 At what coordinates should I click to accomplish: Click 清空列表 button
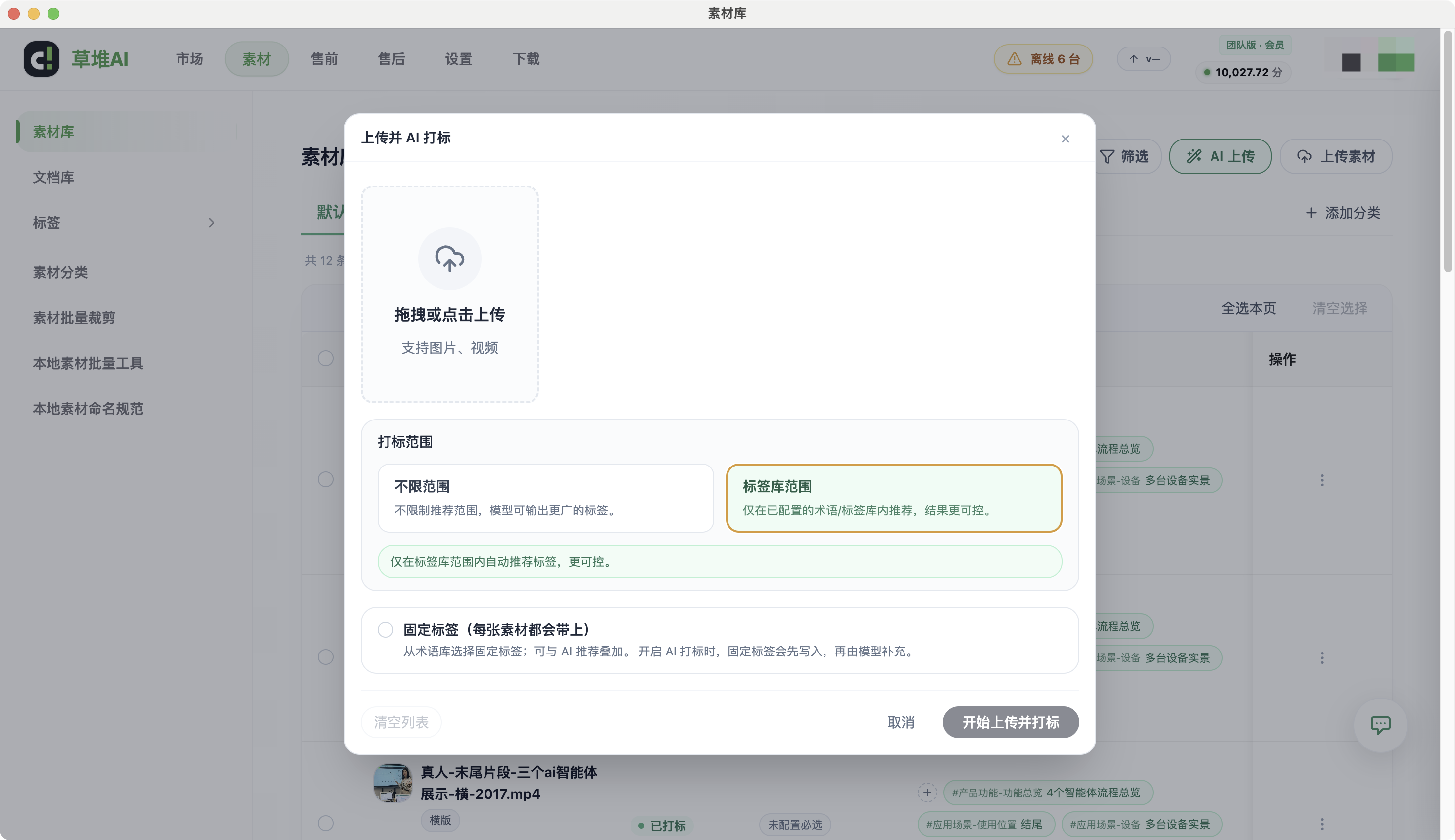[x=400, y=722]
